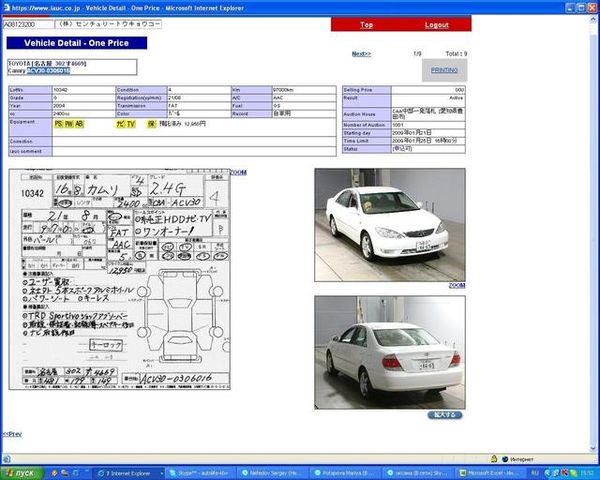Click the third quick launch icon in taskbar
The width and height of the screenshot is (600, 480).
(76, 473)
